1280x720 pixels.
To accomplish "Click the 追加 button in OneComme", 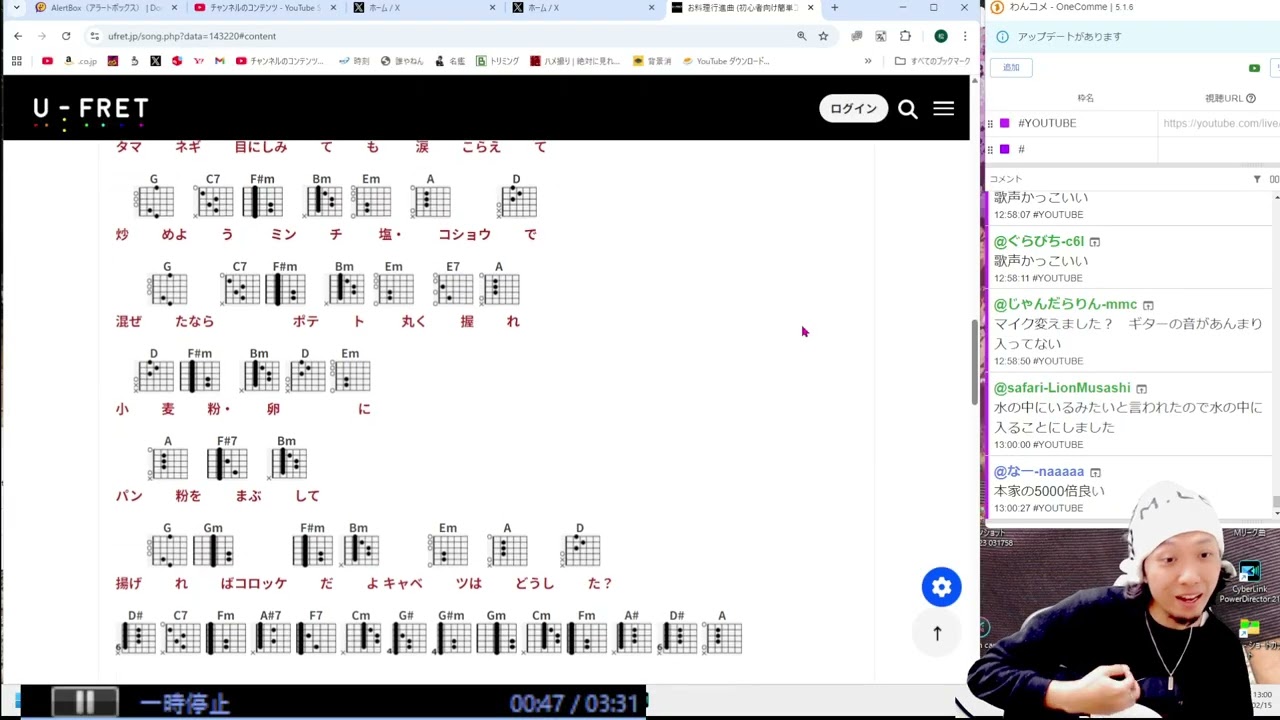I will 1011,68.
